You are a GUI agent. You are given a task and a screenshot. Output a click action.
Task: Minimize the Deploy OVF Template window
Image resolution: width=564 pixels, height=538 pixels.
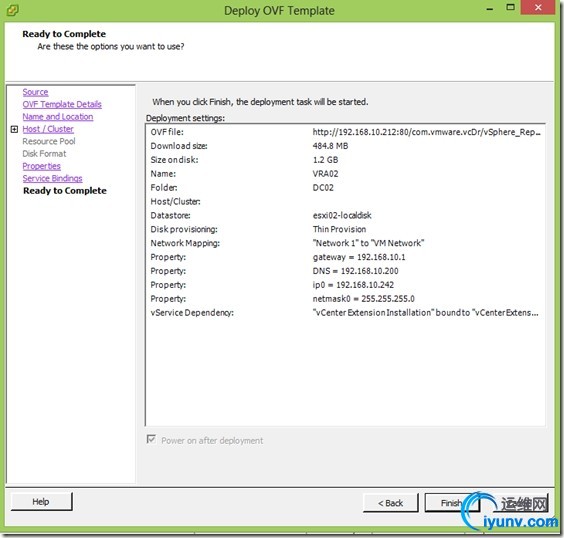[490, 8]
